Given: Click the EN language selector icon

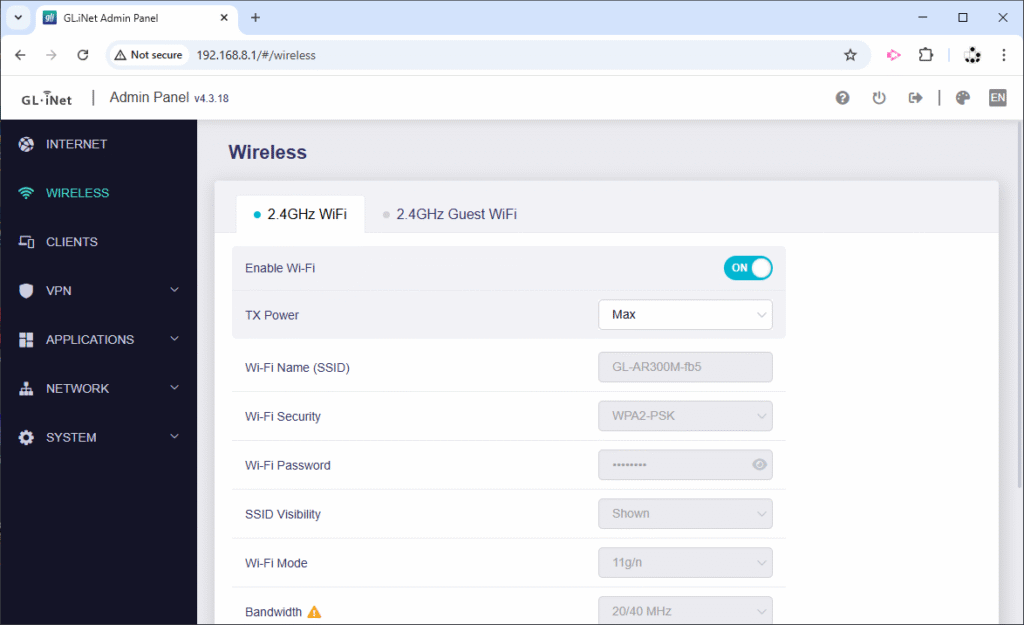Looking at the screenshot, I should click(997, 98).
